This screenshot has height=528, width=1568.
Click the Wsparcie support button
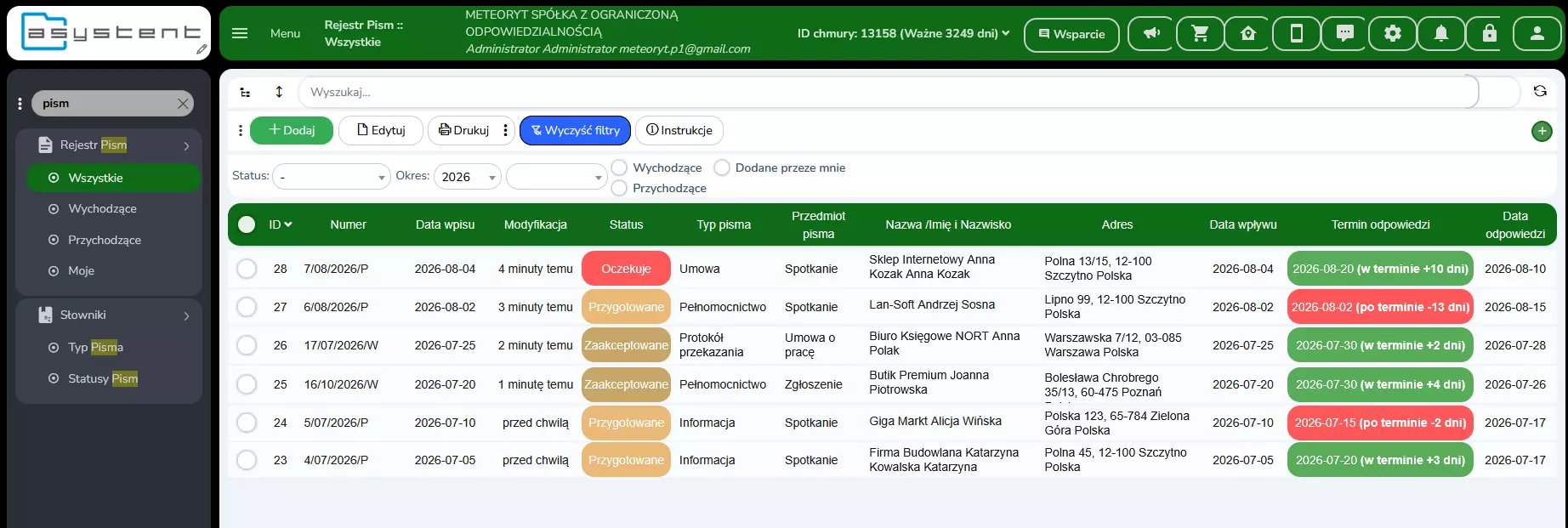(1071, 34)
